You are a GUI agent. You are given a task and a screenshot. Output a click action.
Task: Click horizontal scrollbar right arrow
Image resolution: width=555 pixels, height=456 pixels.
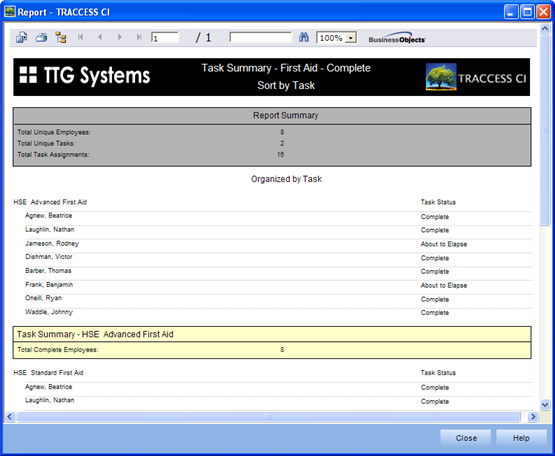pos(532,417)
